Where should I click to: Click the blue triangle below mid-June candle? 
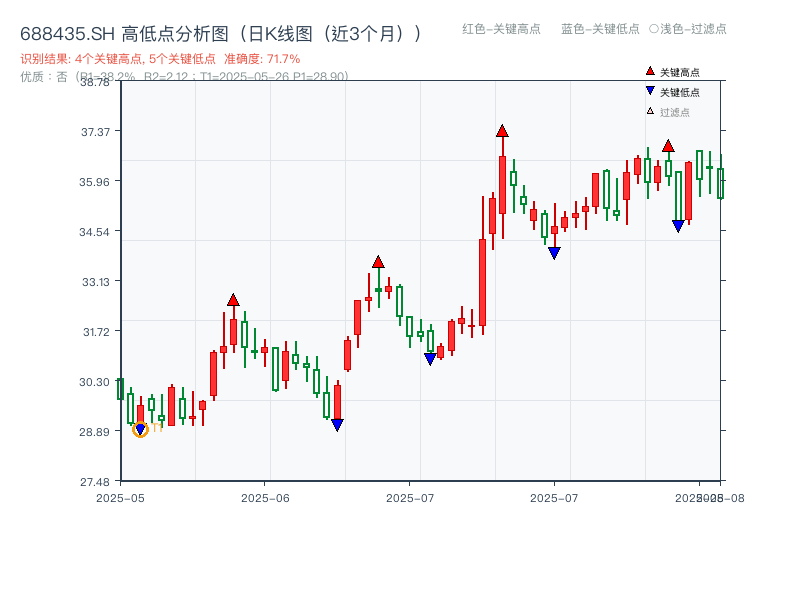point(337,424)
